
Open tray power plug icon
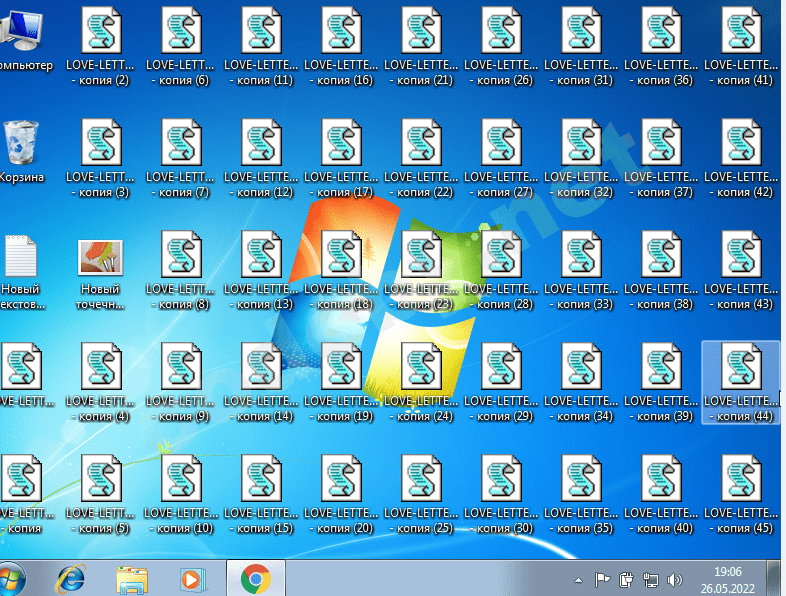coord(626,580)
